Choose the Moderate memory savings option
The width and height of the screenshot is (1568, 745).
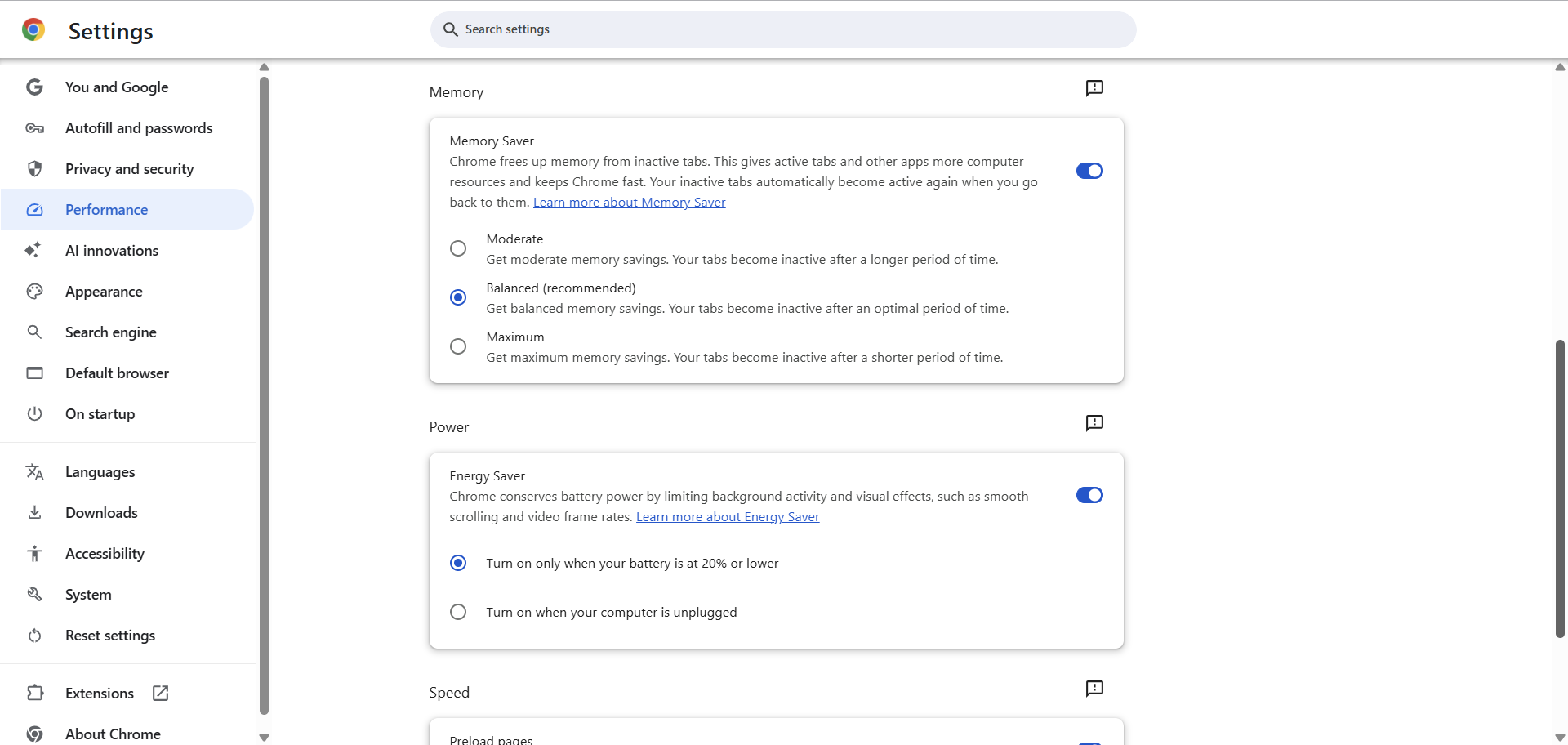pos(458,248)
